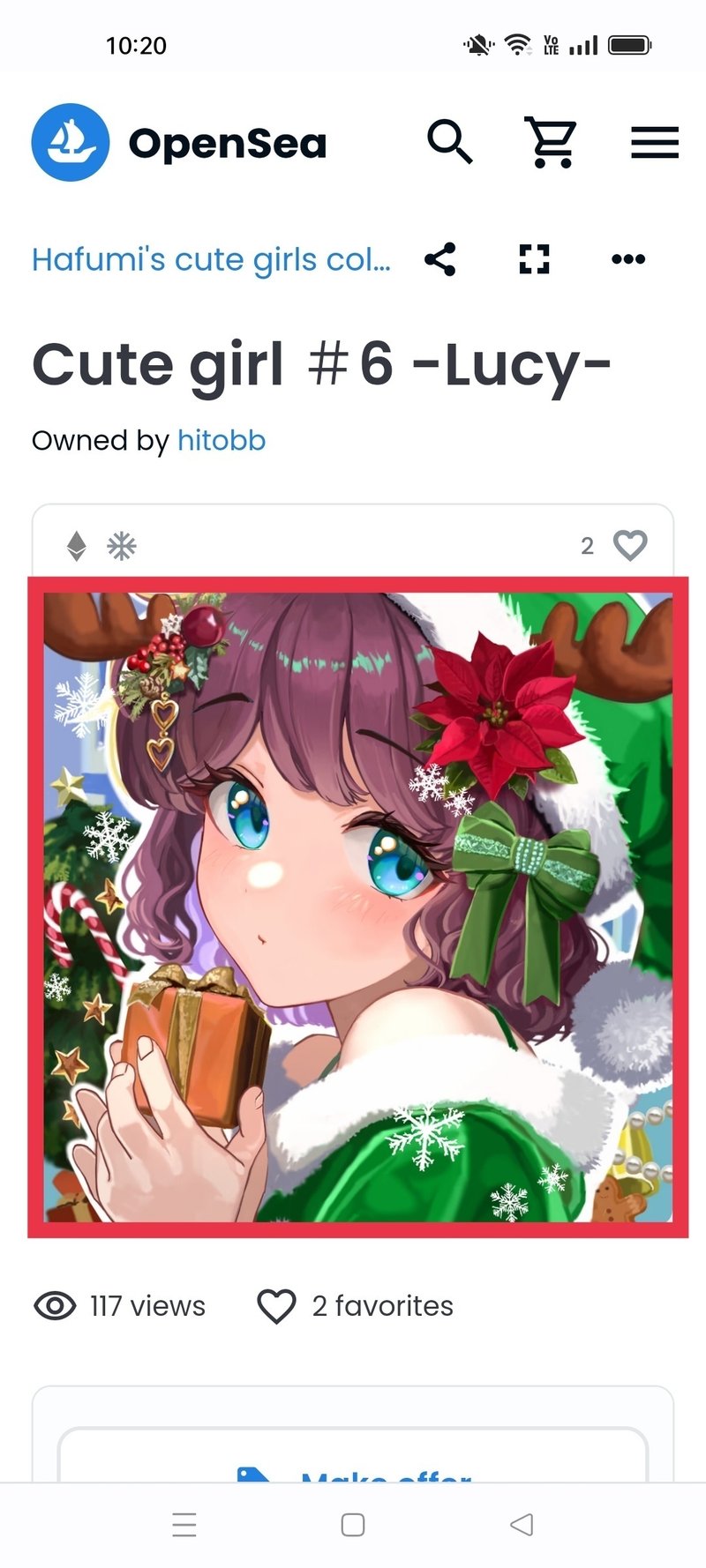706x1568 pixels.
Task: Tap the Lucy NFT artwork image
Action: click(x=358, y=907)
